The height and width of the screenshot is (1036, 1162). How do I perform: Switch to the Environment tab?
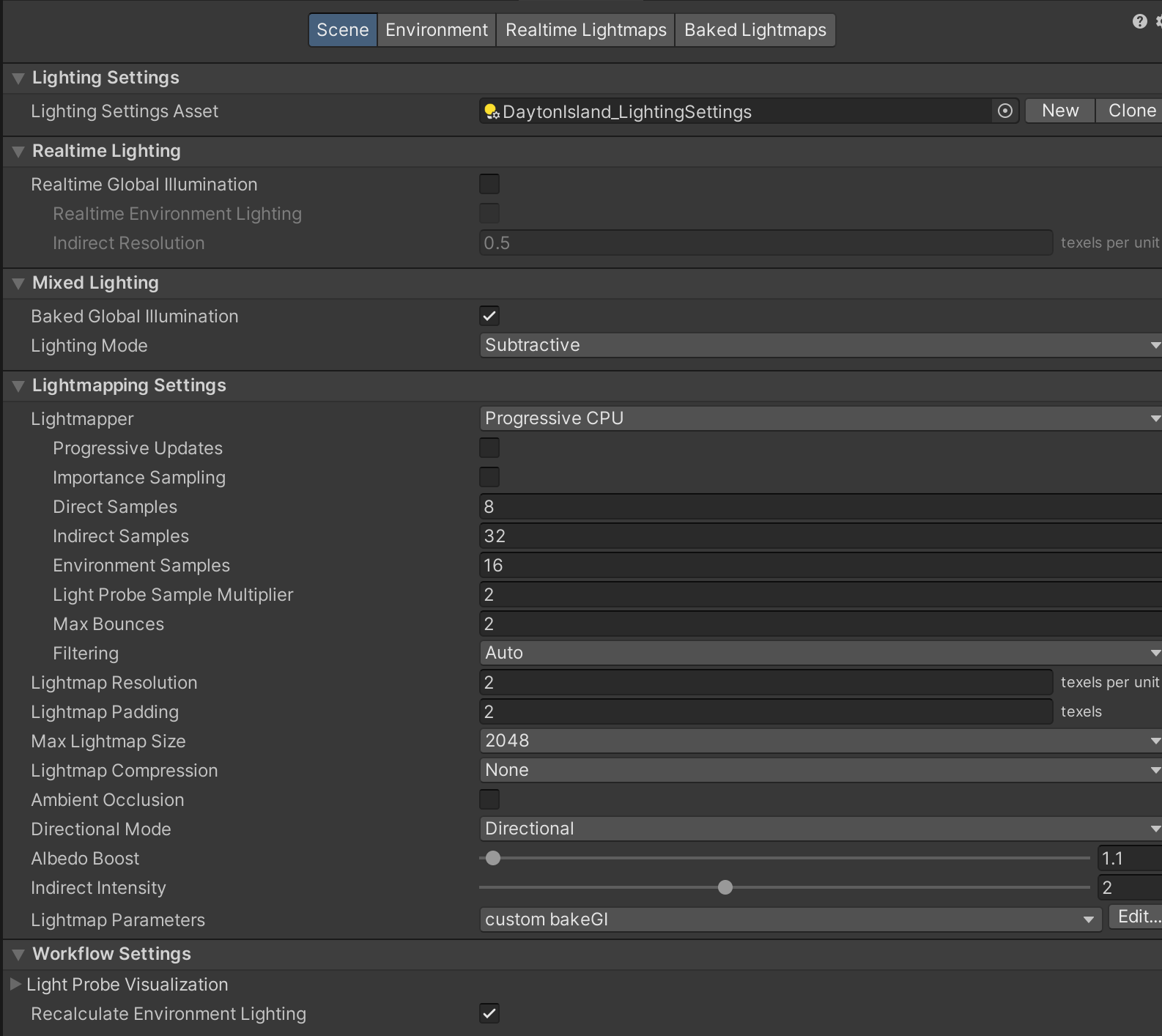[x=437, y=30]
